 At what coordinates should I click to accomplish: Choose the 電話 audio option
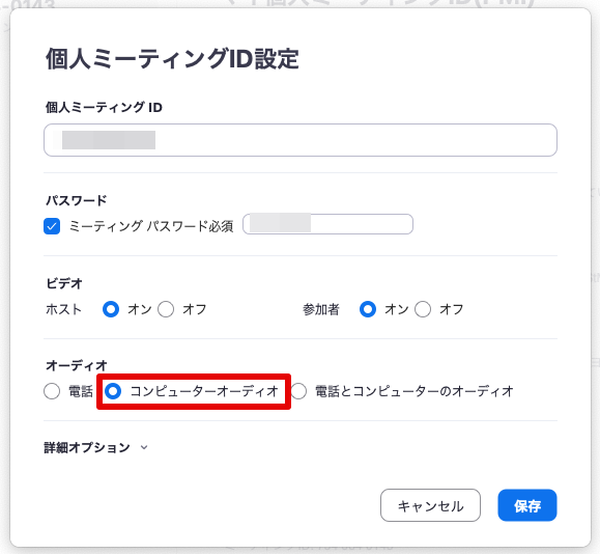[x=53, y=392]
